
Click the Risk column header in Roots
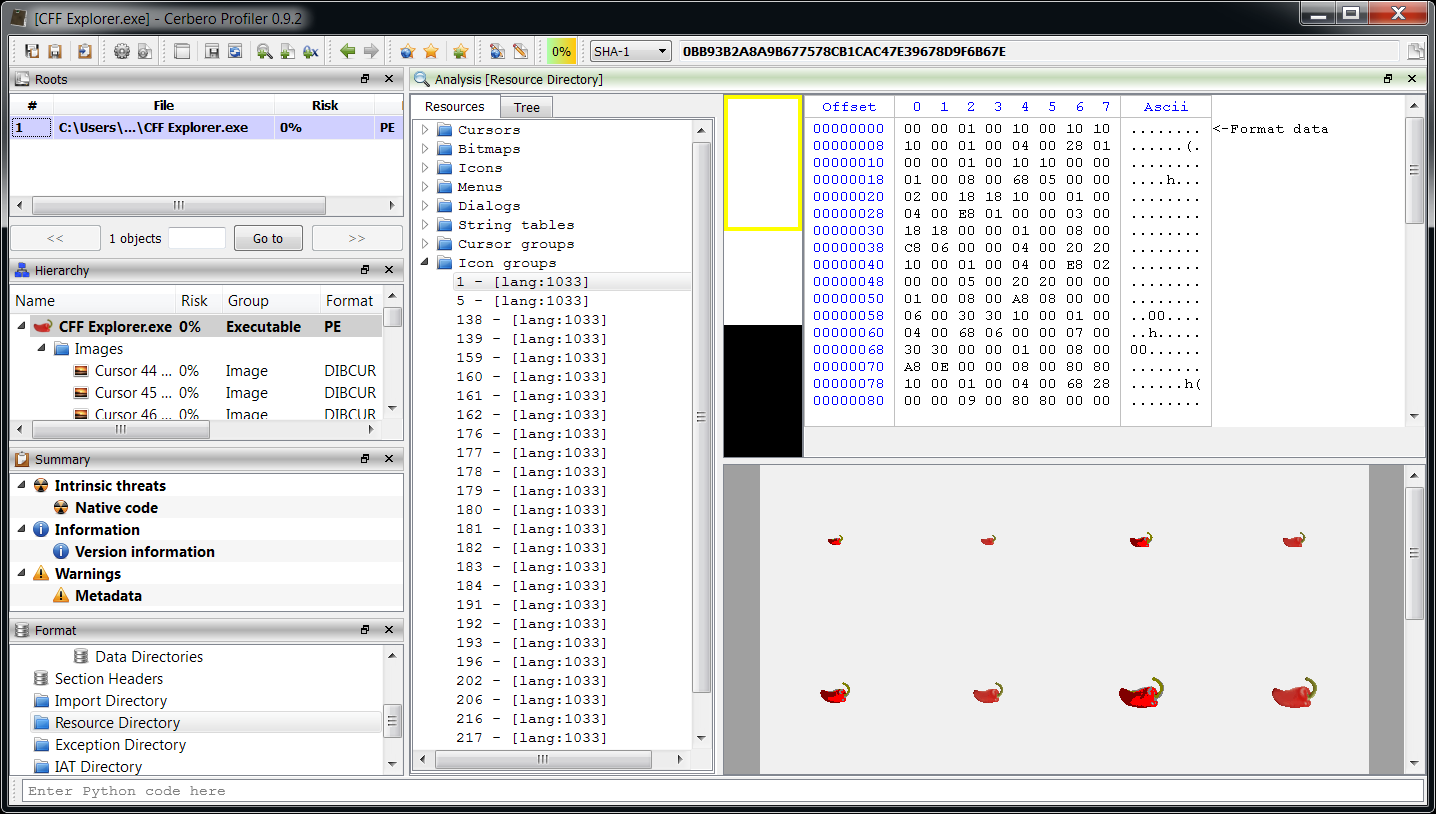coord(325,105)
